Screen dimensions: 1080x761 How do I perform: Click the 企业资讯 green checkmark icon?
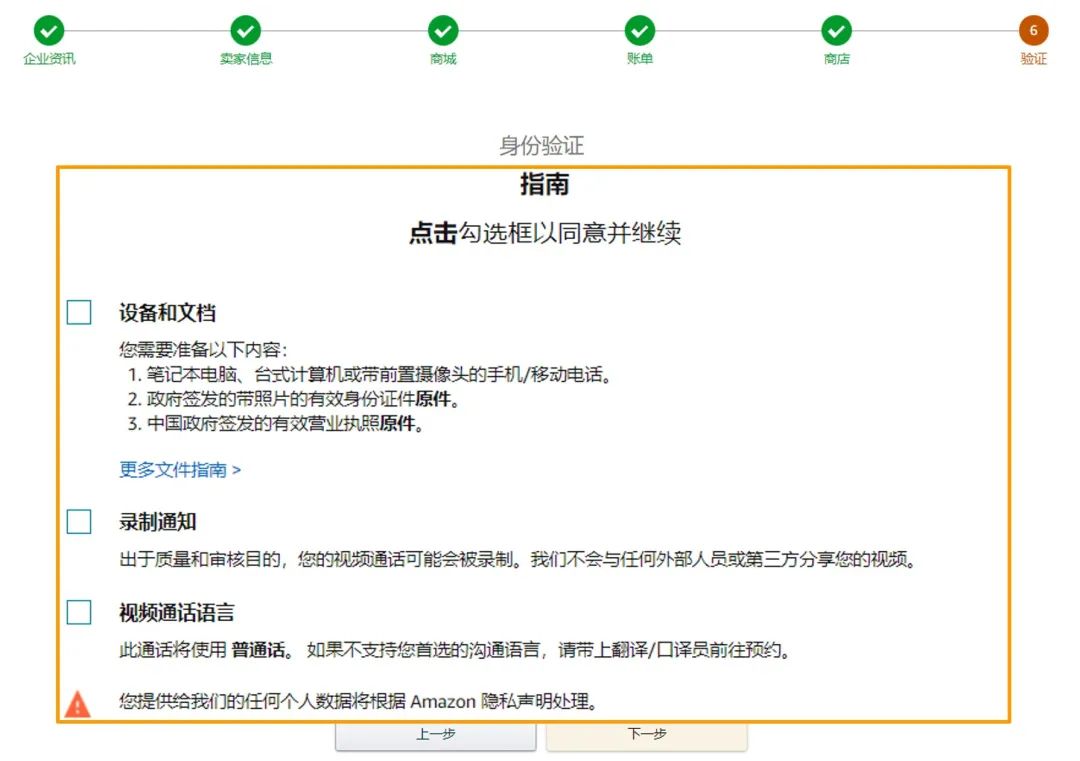pyautogui.click(x=49, y=30)
